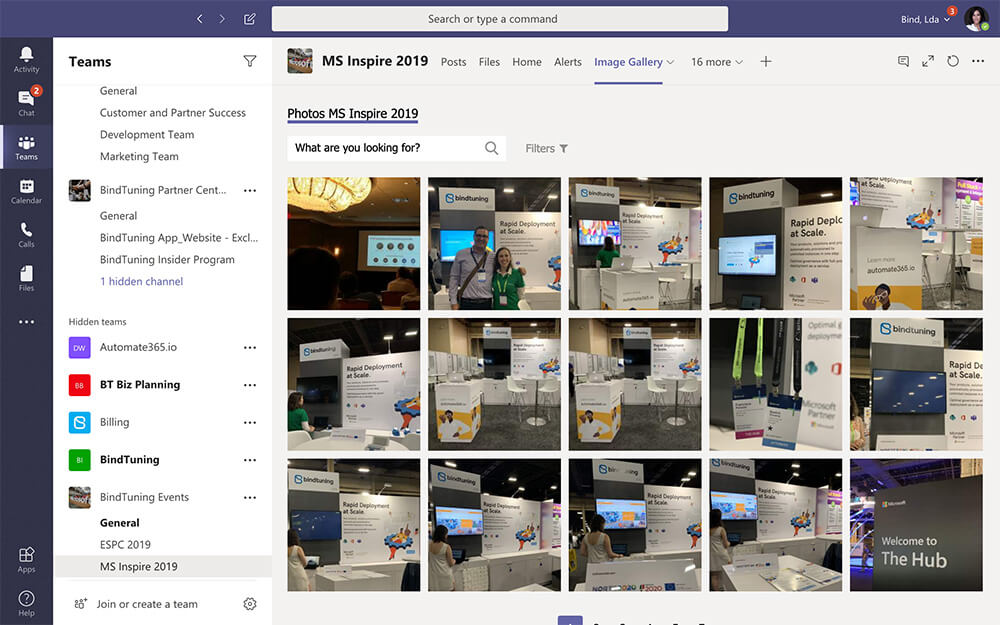
Task: Filter the teams list
Action: [x=249, y=61]
